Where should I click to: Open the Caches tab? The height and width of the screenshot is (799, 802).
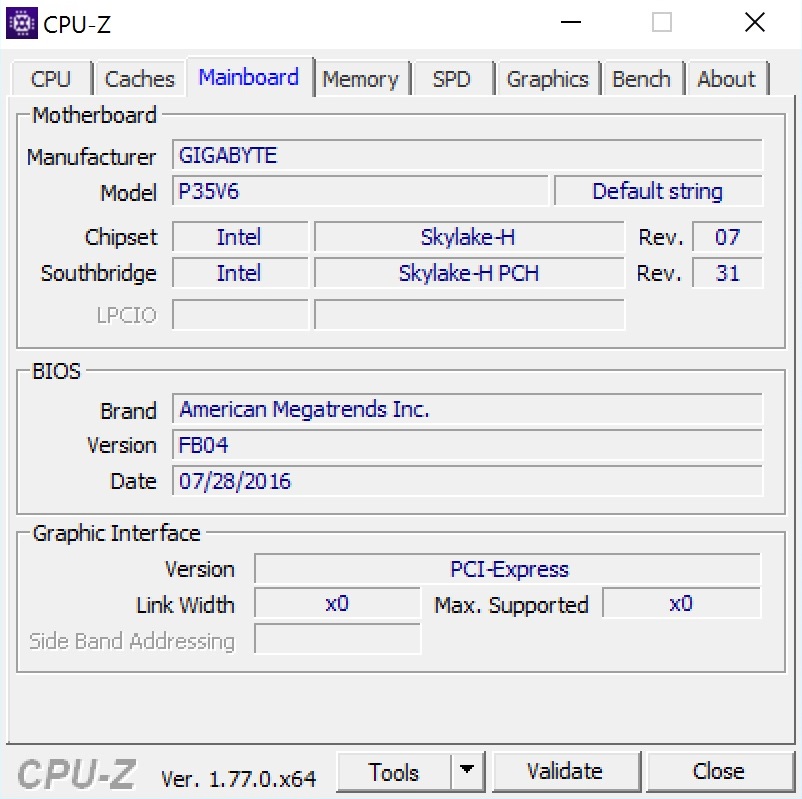click(x=139, y=79)
